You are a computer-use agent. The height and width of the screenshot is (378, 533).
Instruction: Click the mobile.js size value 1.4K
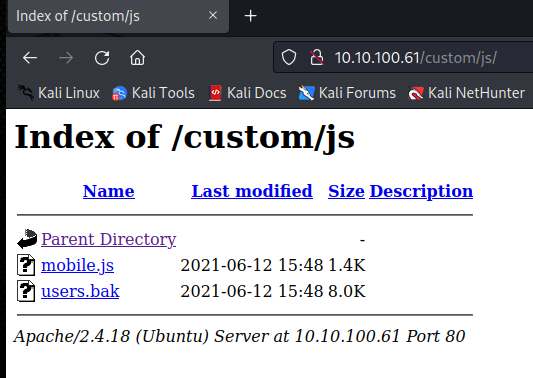point(347,265)
